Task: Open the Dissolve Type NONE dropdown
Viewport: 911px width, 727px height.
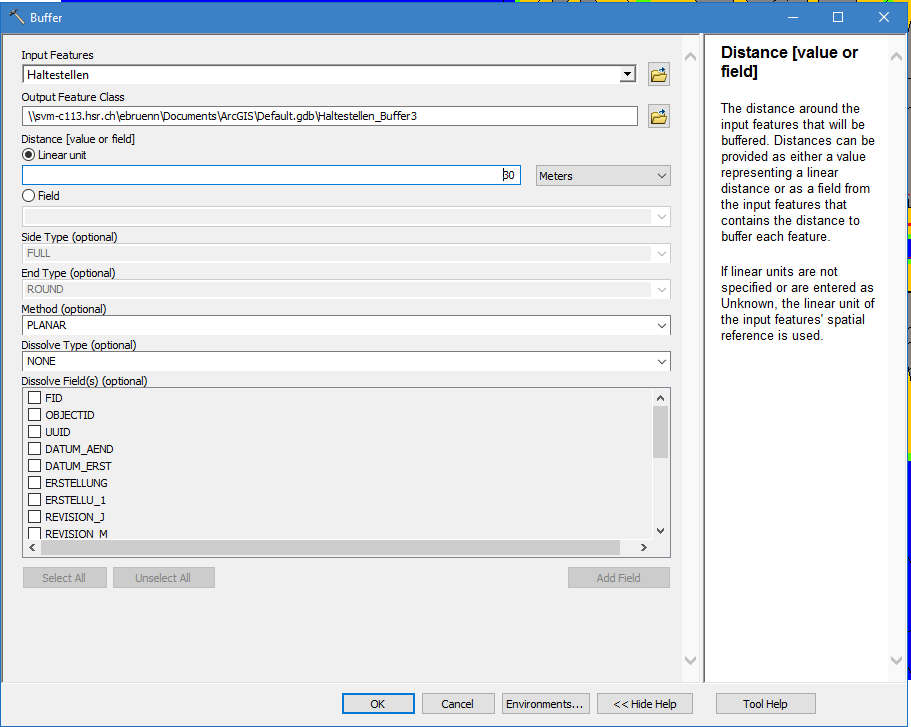Action: [x=661, y=362]
